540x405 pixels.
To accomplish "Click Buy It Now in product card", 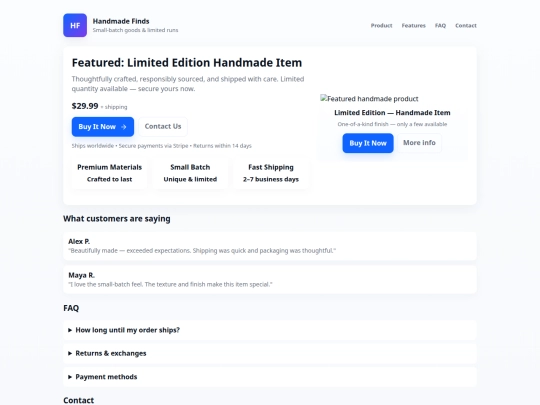I will coord(368,143).
